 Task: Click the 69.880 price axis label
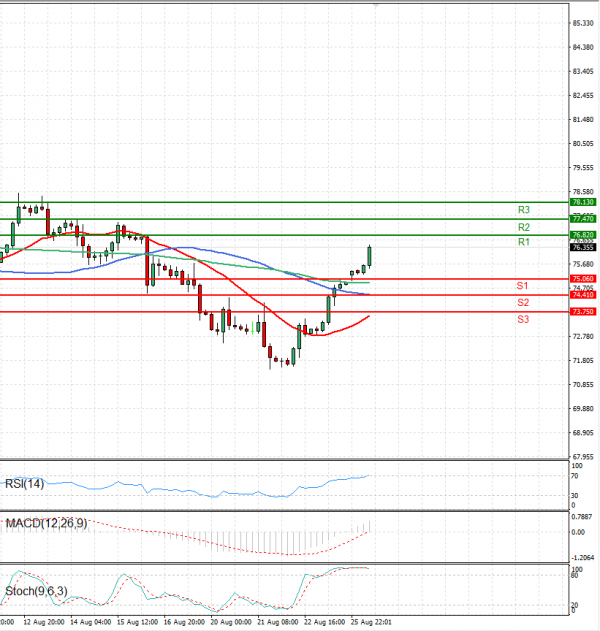583,409
